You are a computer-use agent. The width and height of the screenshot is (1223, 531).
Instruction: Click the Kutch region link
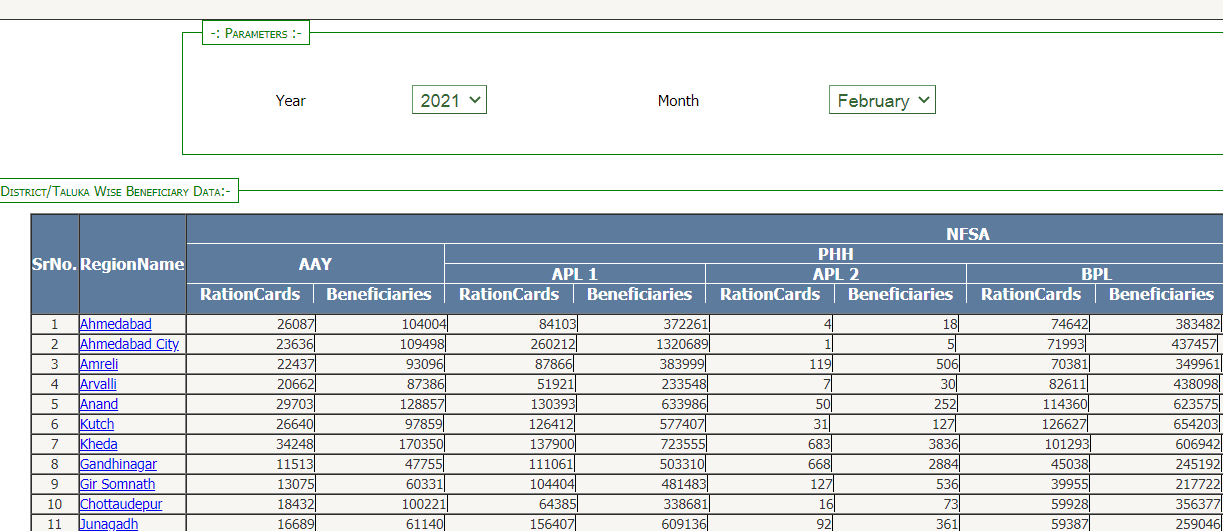97,424
